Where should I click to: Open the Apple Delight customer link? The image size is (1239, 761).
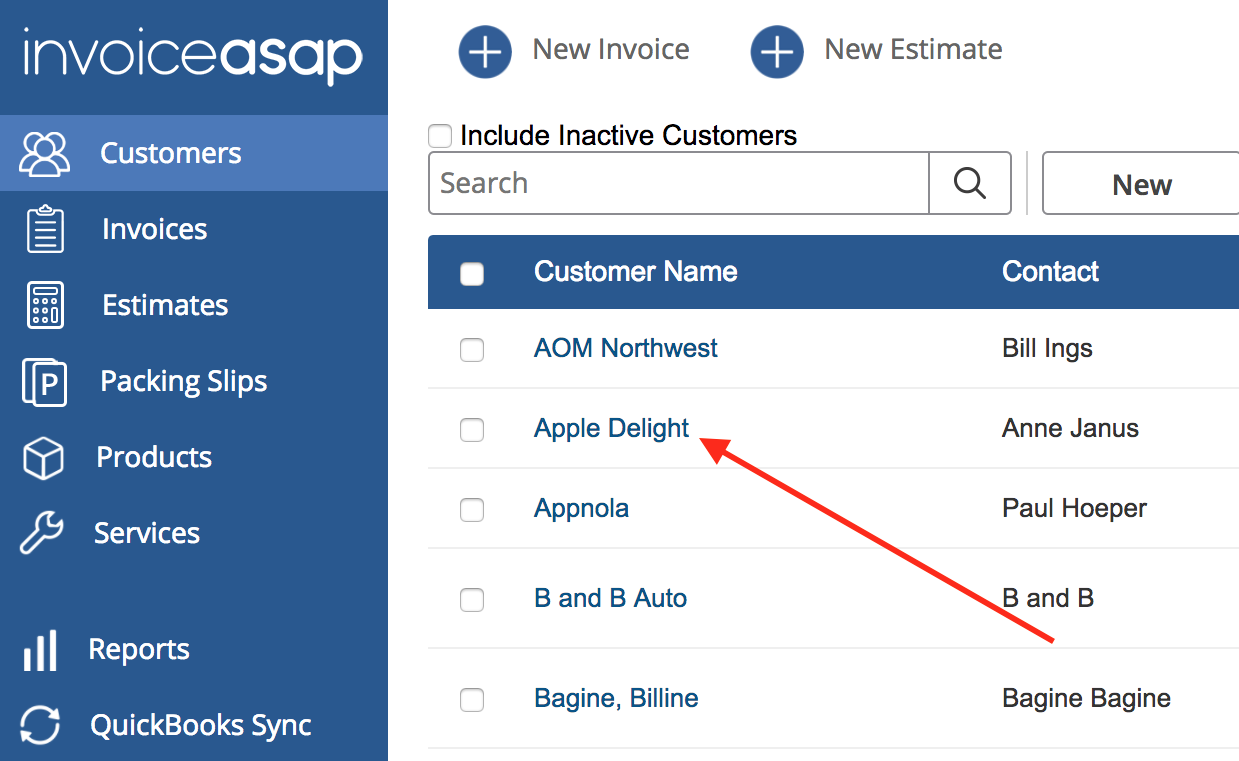click(611, 428)
